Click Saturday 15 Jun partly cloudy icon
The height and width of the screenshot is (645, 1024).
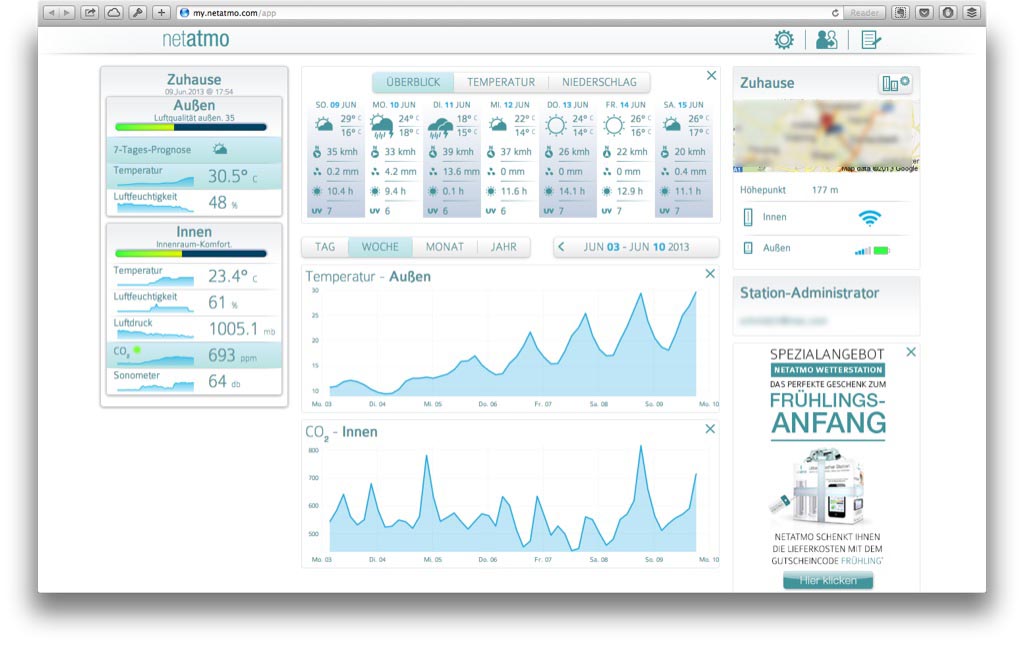(x=672, y=124)
